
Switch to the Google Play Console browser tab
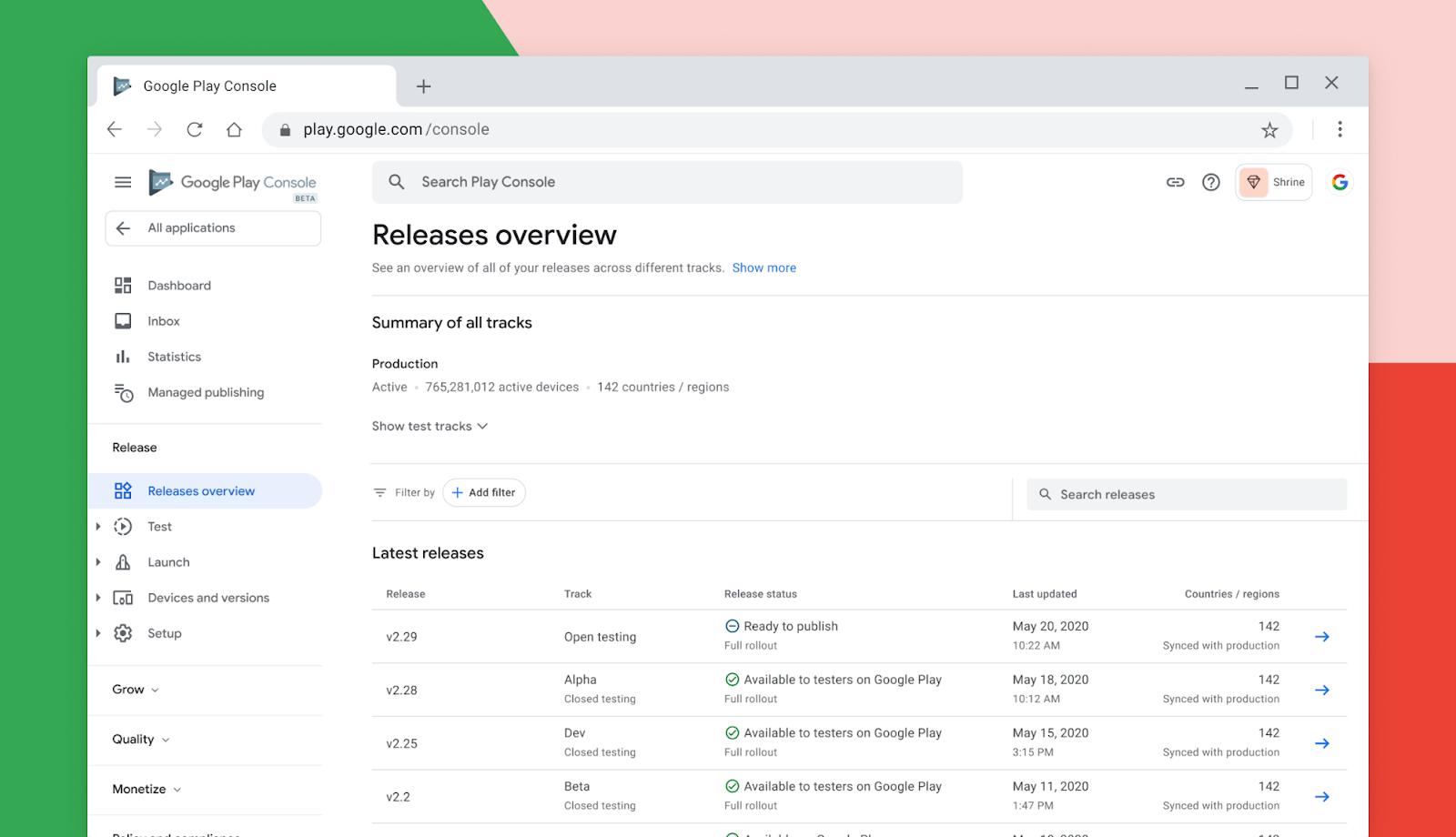(x=208, y=86)
